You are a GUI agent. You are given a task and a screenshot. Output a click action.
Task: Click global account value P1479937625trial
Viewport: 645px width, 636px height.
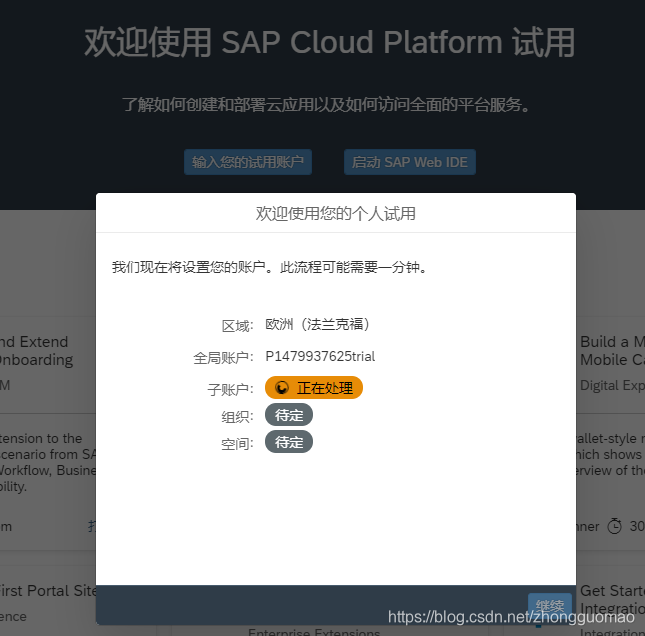pos(320,356)
